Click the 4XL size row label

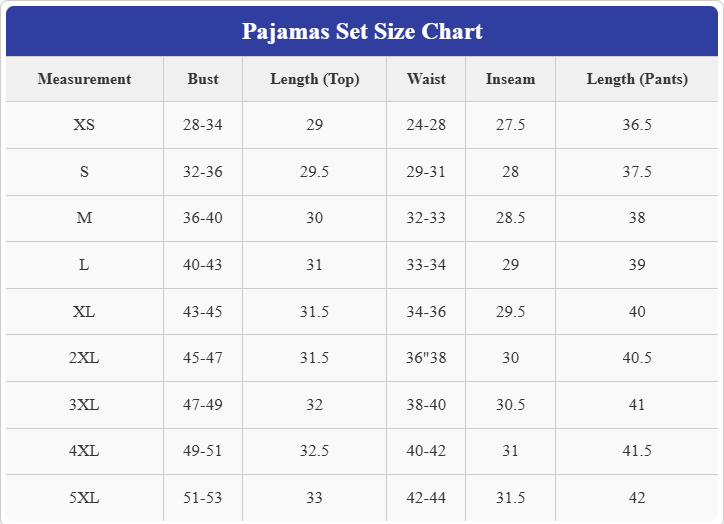tap(84, 451)
